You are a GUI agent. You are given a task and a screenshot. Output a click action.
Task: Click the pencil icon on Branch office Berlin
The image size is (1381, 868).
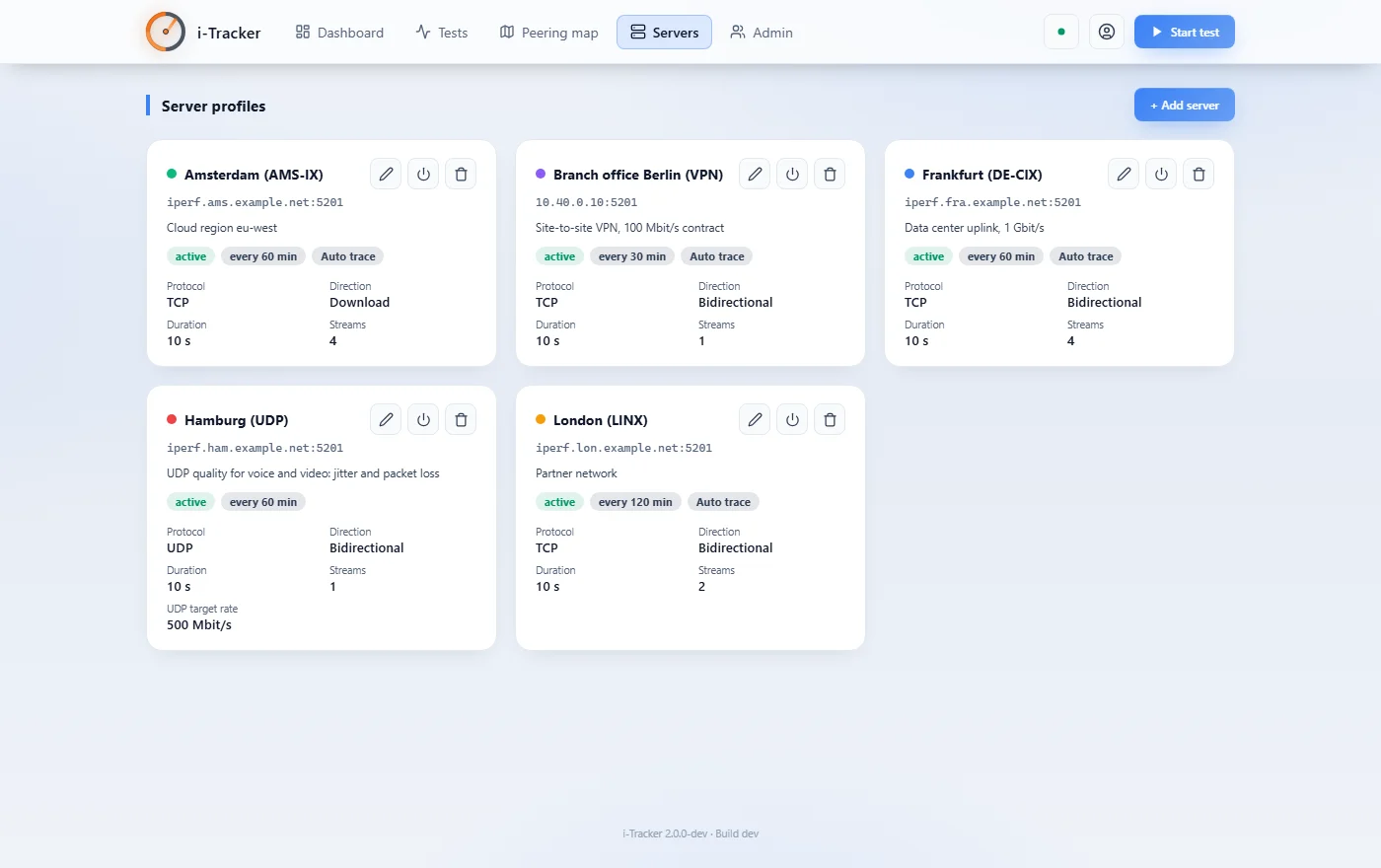click(755, 174)
